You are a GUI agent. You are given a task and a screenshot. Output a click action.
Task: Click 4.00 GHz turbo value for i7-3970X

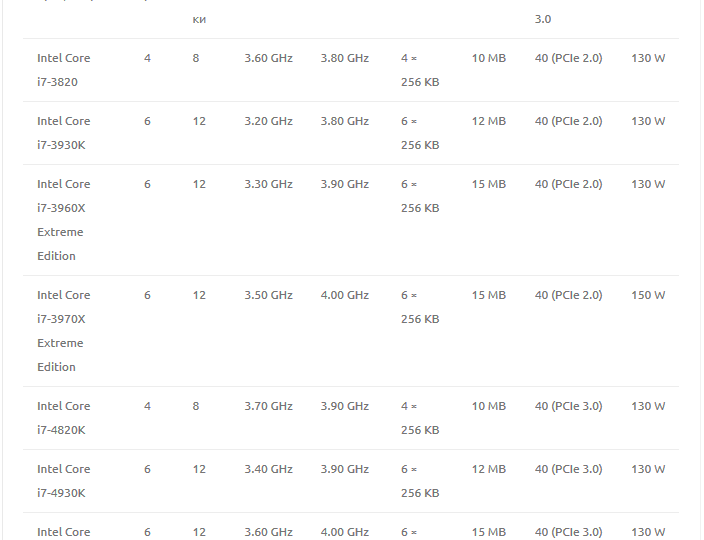click(344, 295)
